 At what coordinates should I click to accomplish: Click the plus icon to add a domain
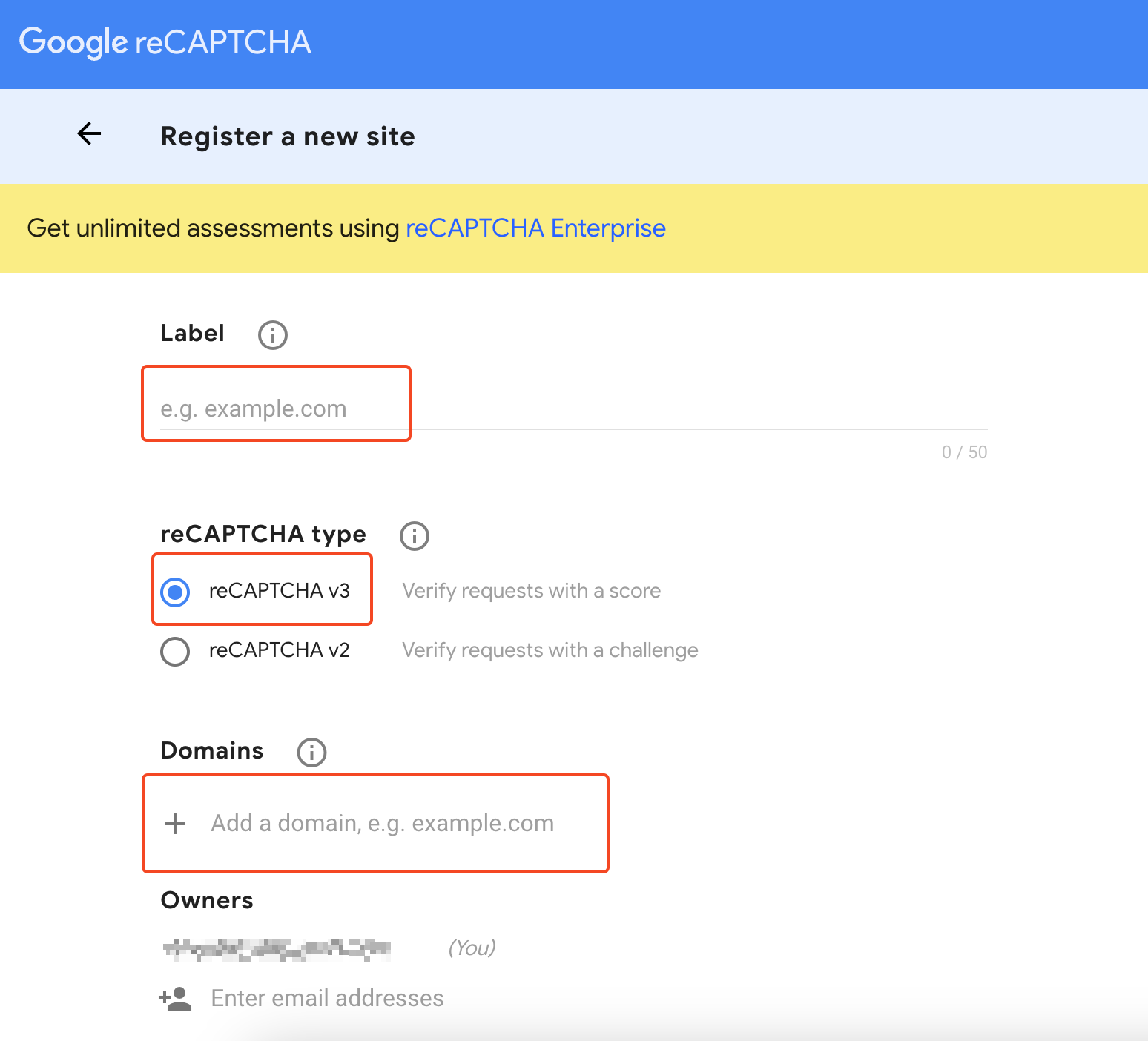click(x=175, y=824)
